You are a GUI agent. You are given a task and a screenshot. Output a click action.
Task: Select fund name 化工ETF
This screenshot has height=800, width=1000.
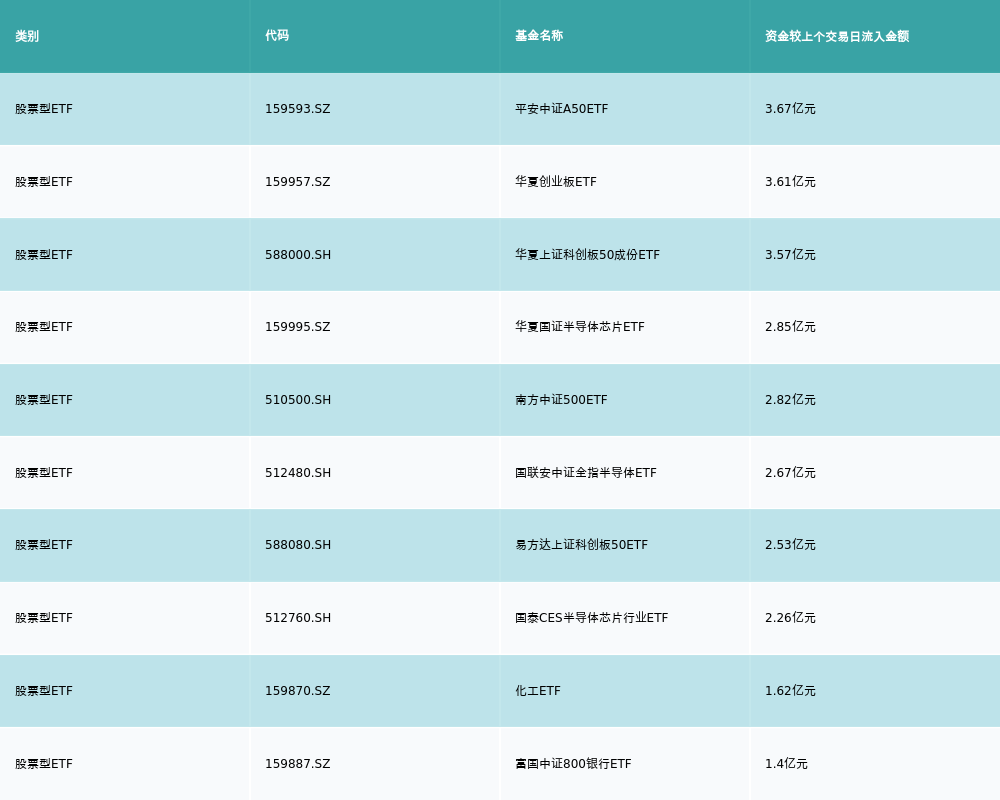538,691
